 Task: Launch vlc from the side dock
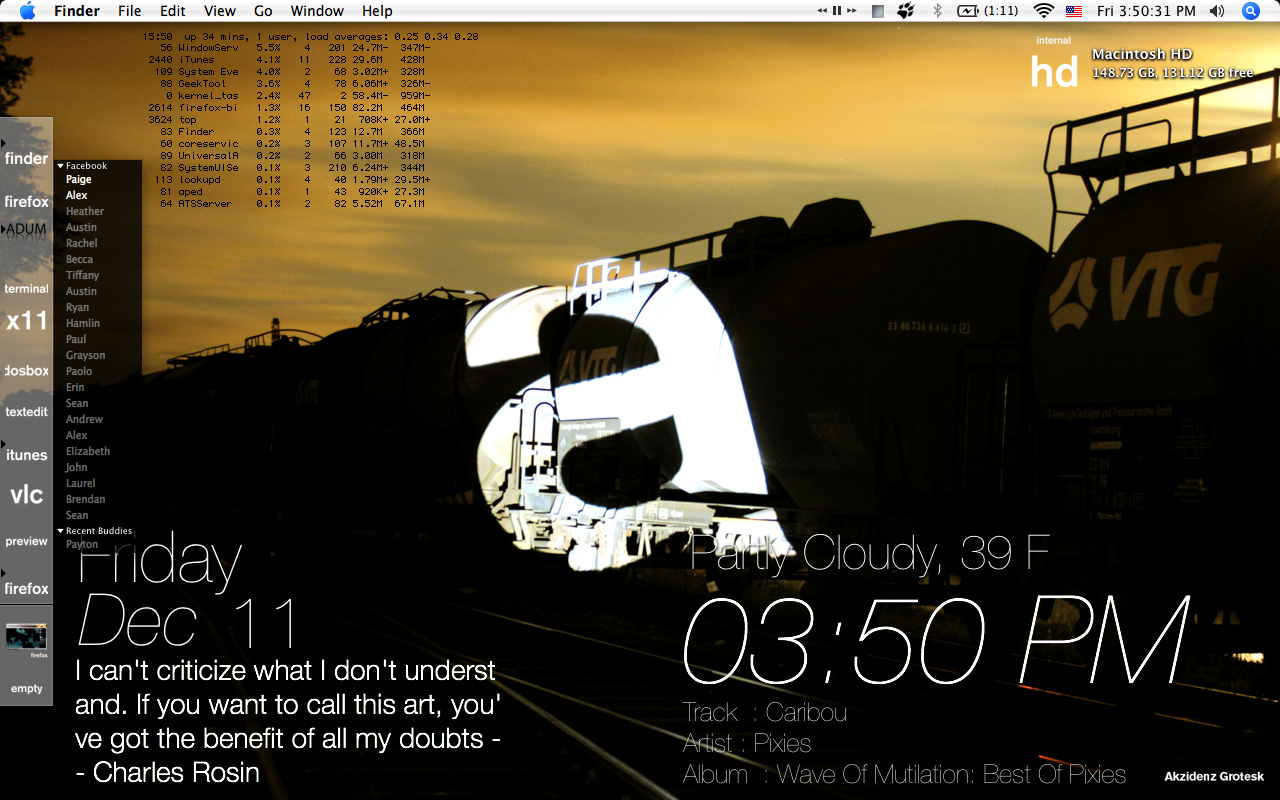(26, 494)
